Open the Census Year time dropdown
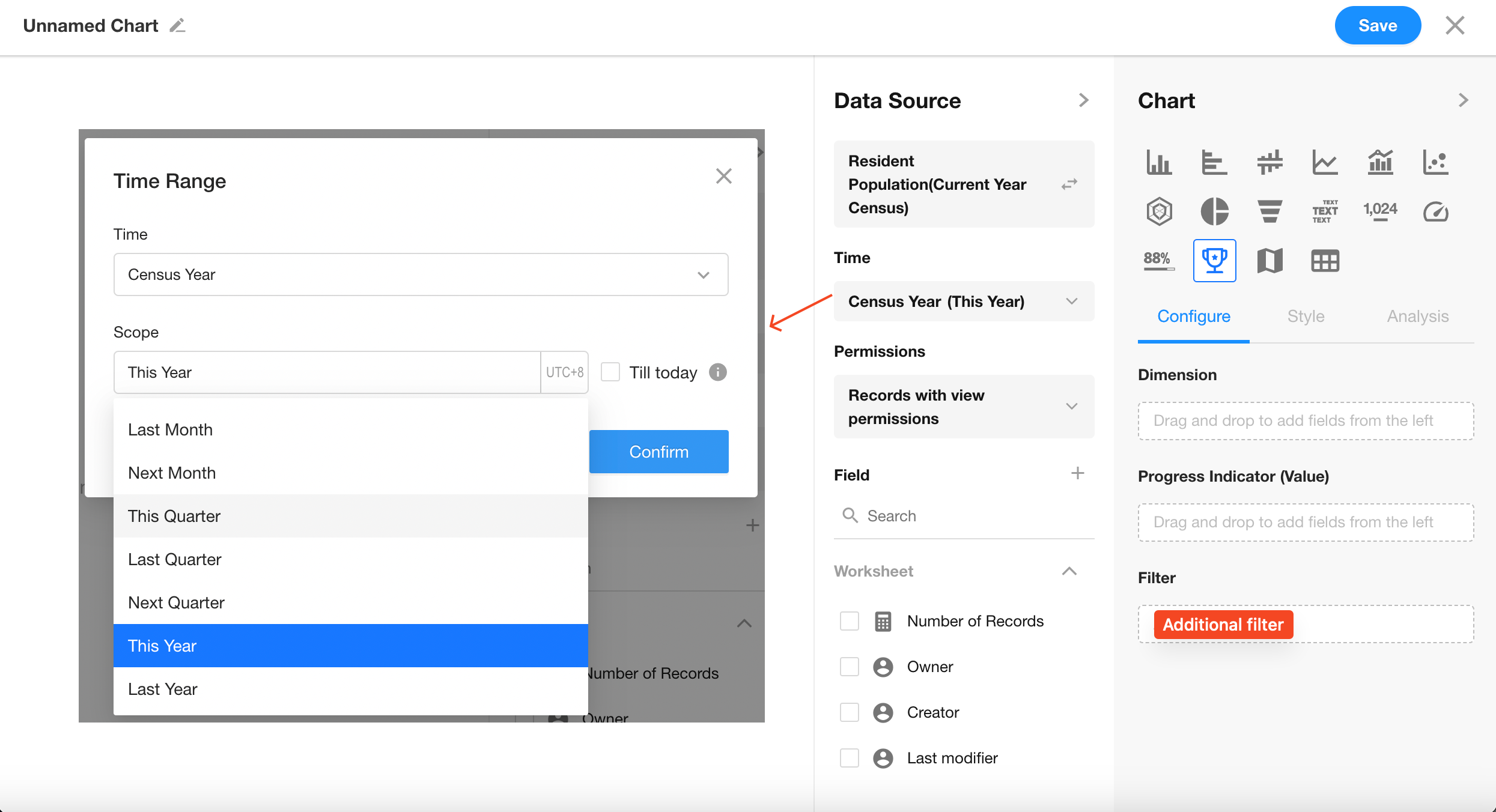 pyautogui.click(x=421, y=274)
